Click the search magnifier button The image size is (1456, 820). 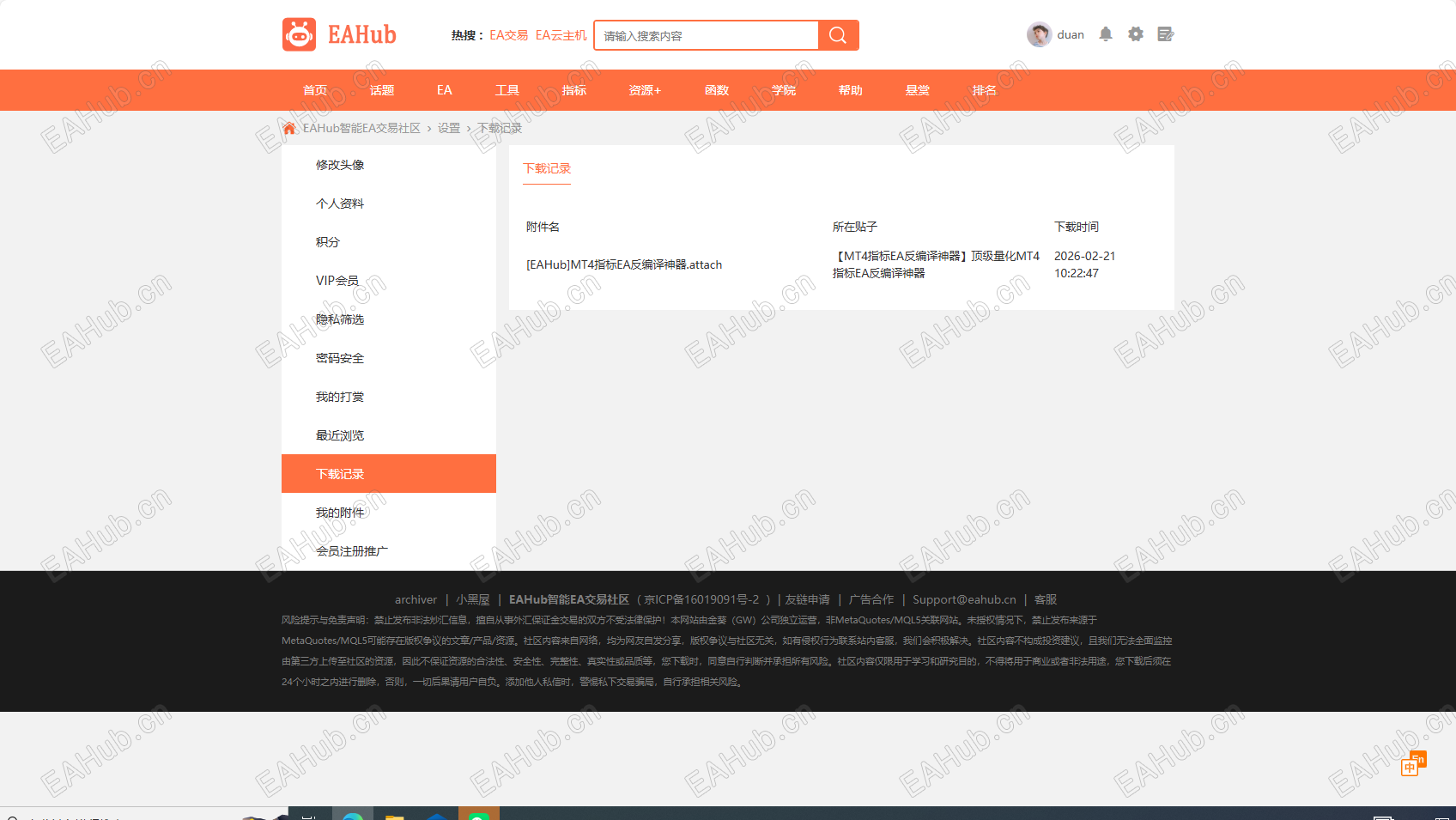(x=838, y=35)
